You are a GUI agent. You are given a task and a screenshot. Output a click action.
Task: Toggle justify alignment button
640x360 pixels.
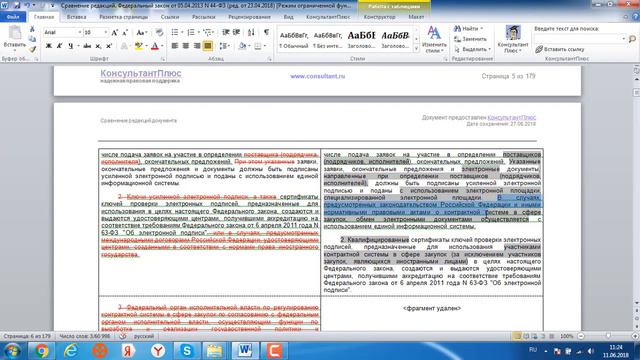208,46
